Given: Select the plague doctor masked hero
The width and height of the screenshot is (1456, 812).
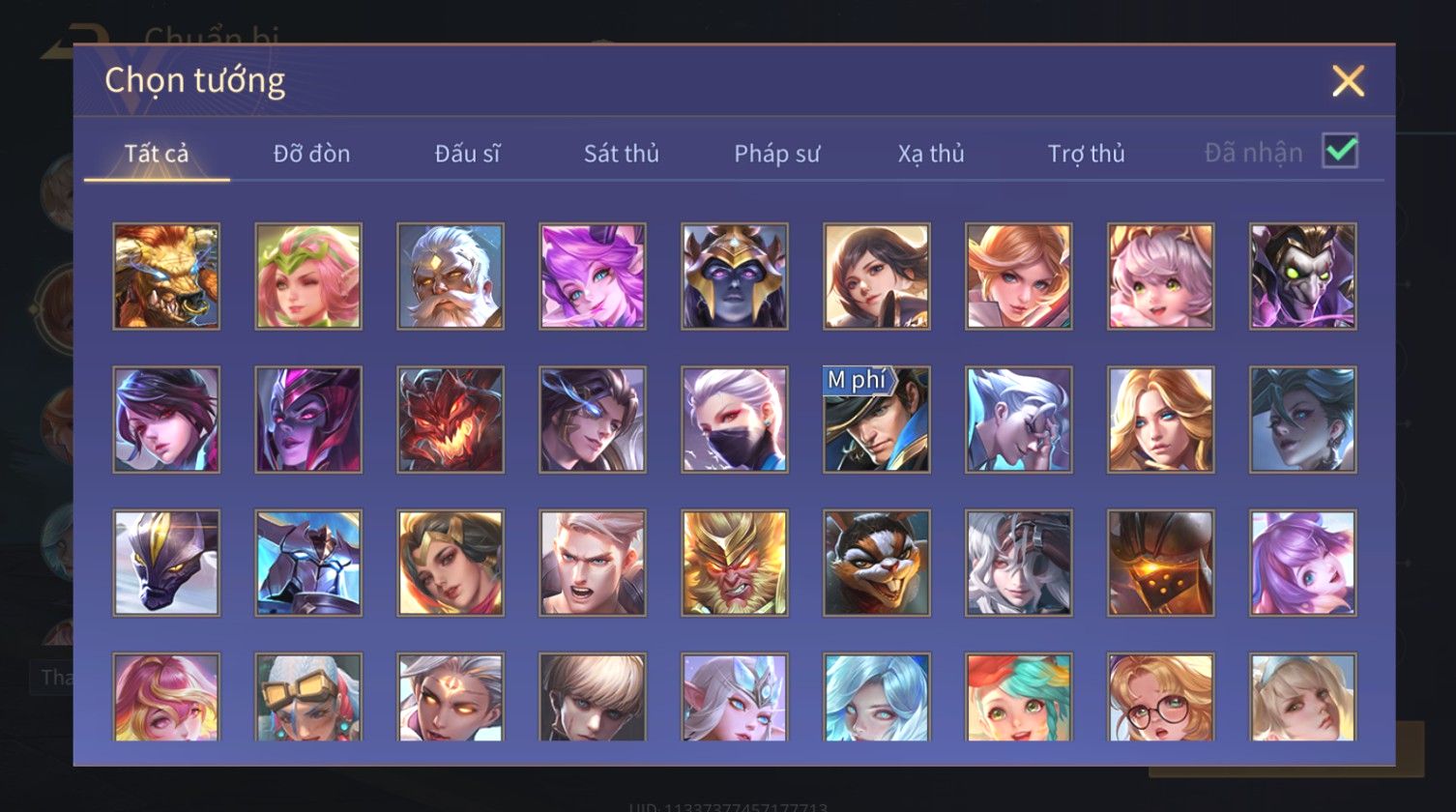Looking at the screenshot, I should tap(1303, 276).
